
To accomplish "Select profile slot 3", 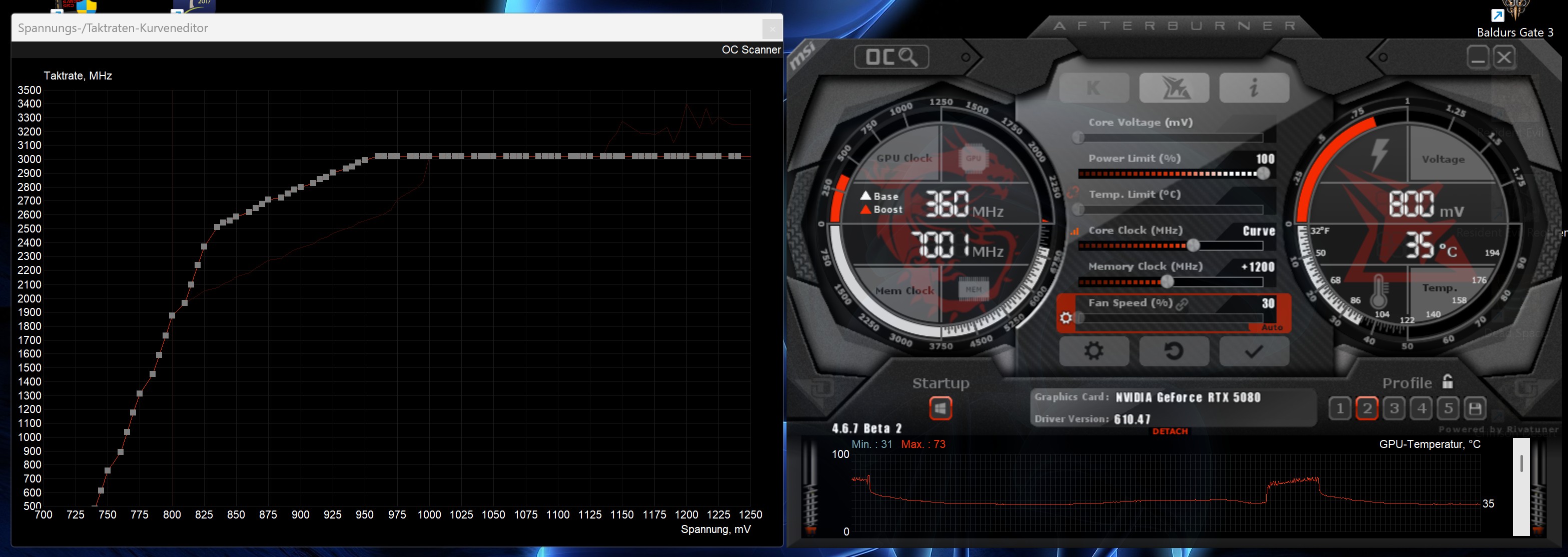I will (x=1394, y=408).
